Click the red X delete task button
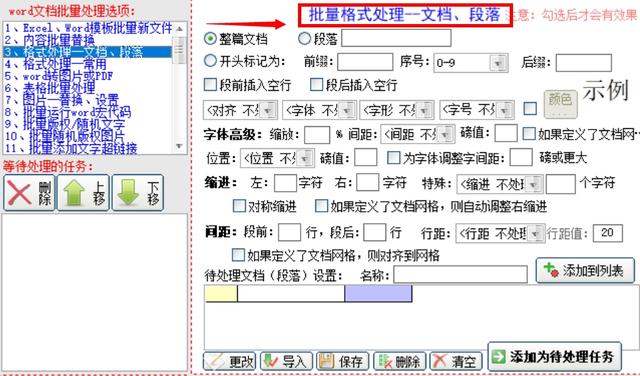The image size is (640, 376). click(x=29, y=193)
